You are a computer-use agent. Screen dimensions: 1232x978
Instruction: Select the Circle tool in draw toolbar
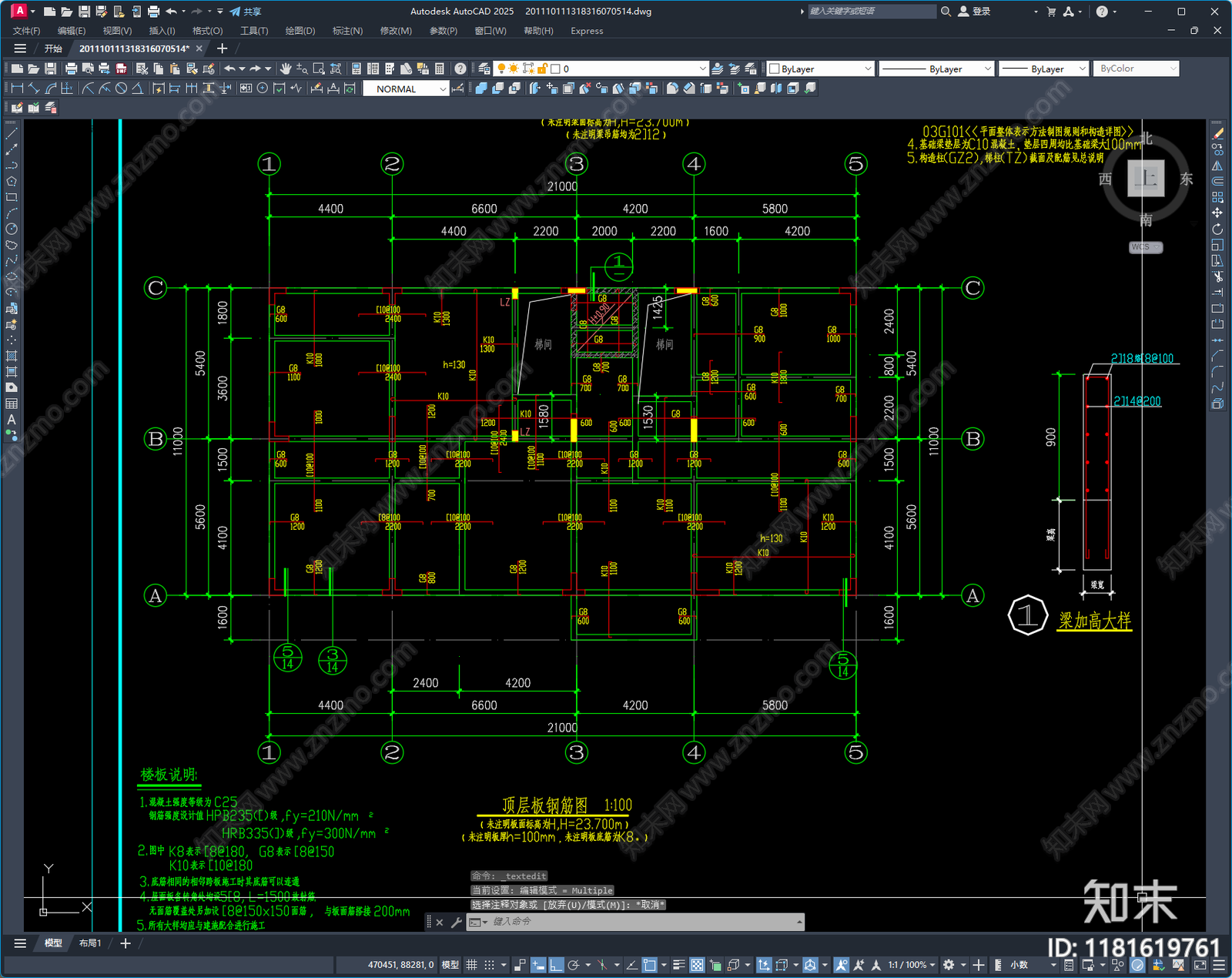(12, 229)
